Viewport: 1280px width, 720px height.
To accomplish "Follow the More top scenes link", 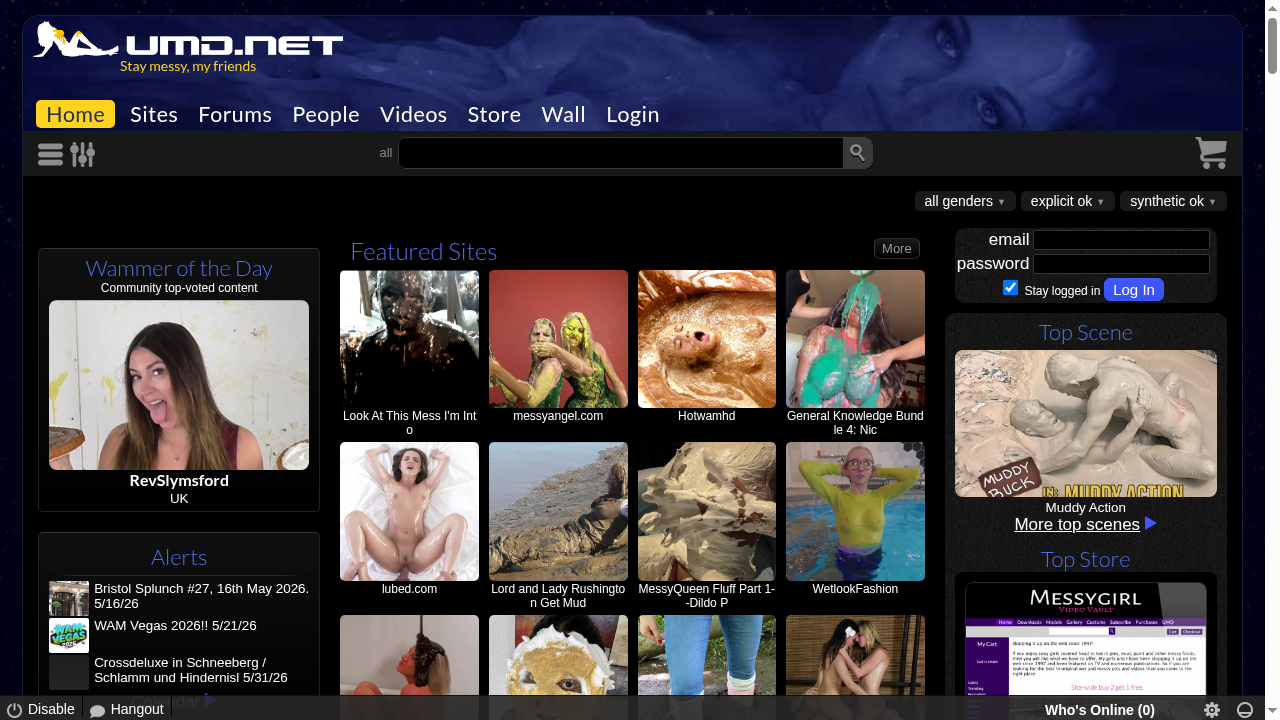I will click(1078, 523).
